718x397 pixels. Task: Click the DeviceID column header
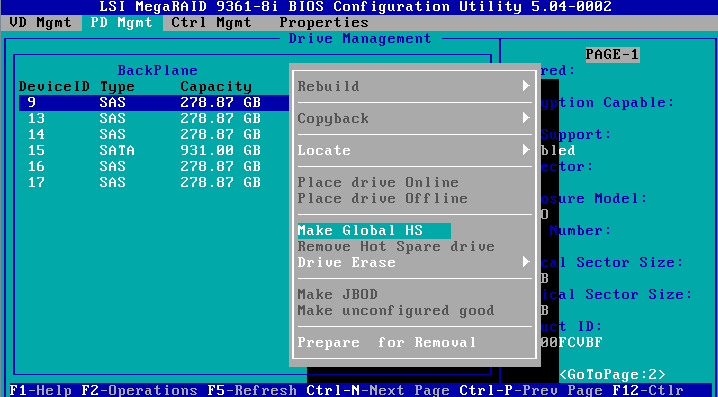point(54,87)
